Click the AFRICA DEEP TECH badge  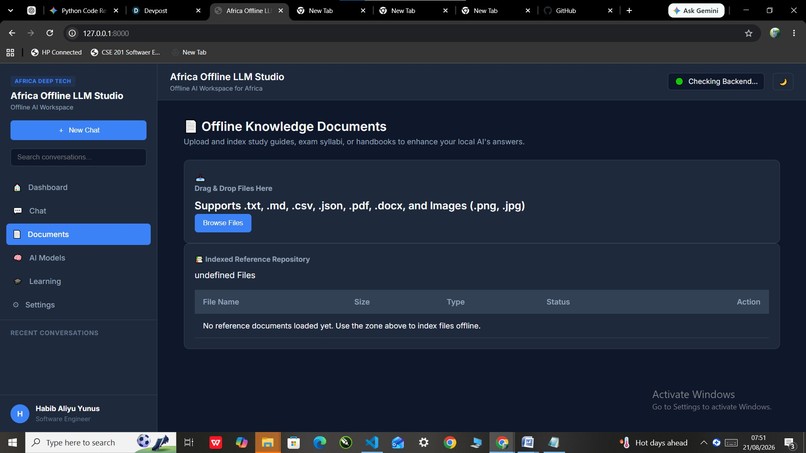[43, 81]
